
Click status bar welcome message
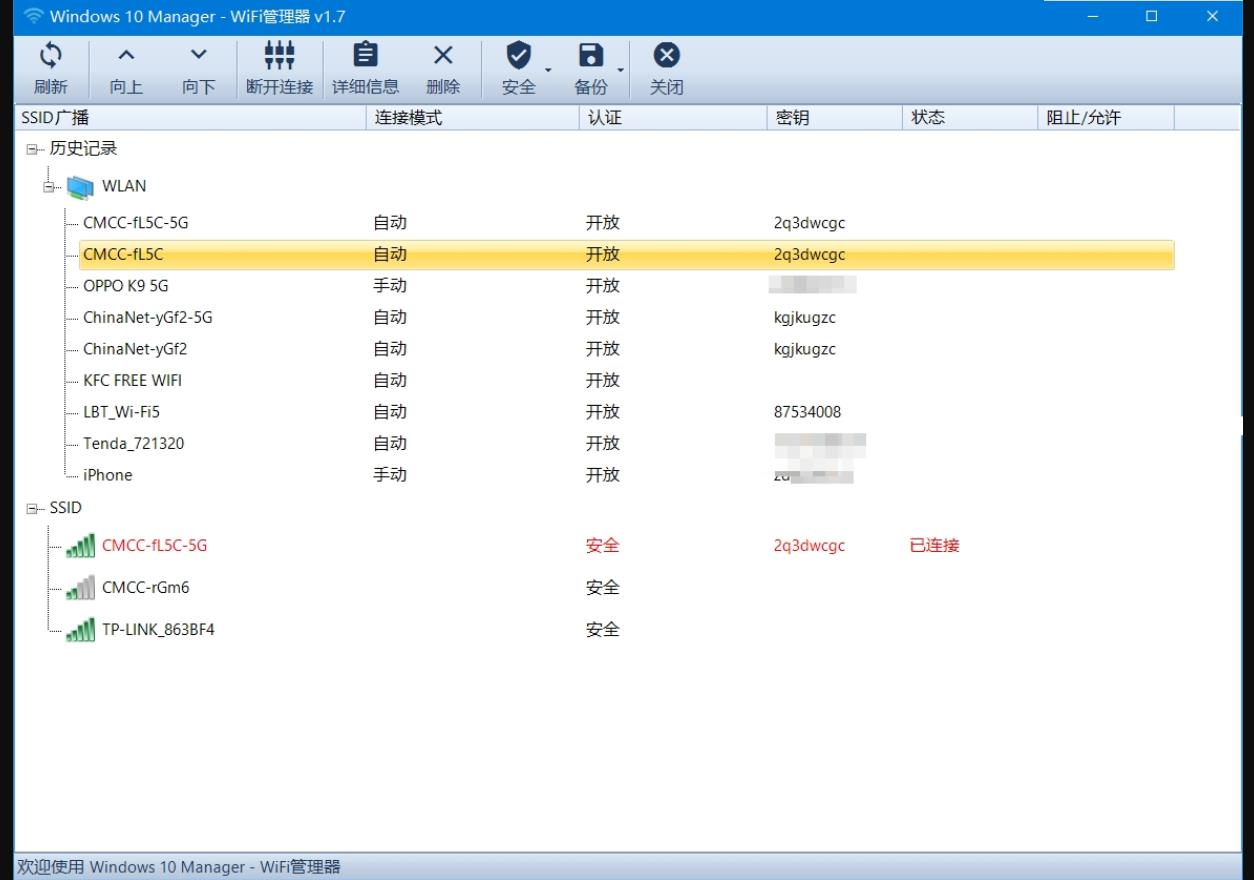179,867
